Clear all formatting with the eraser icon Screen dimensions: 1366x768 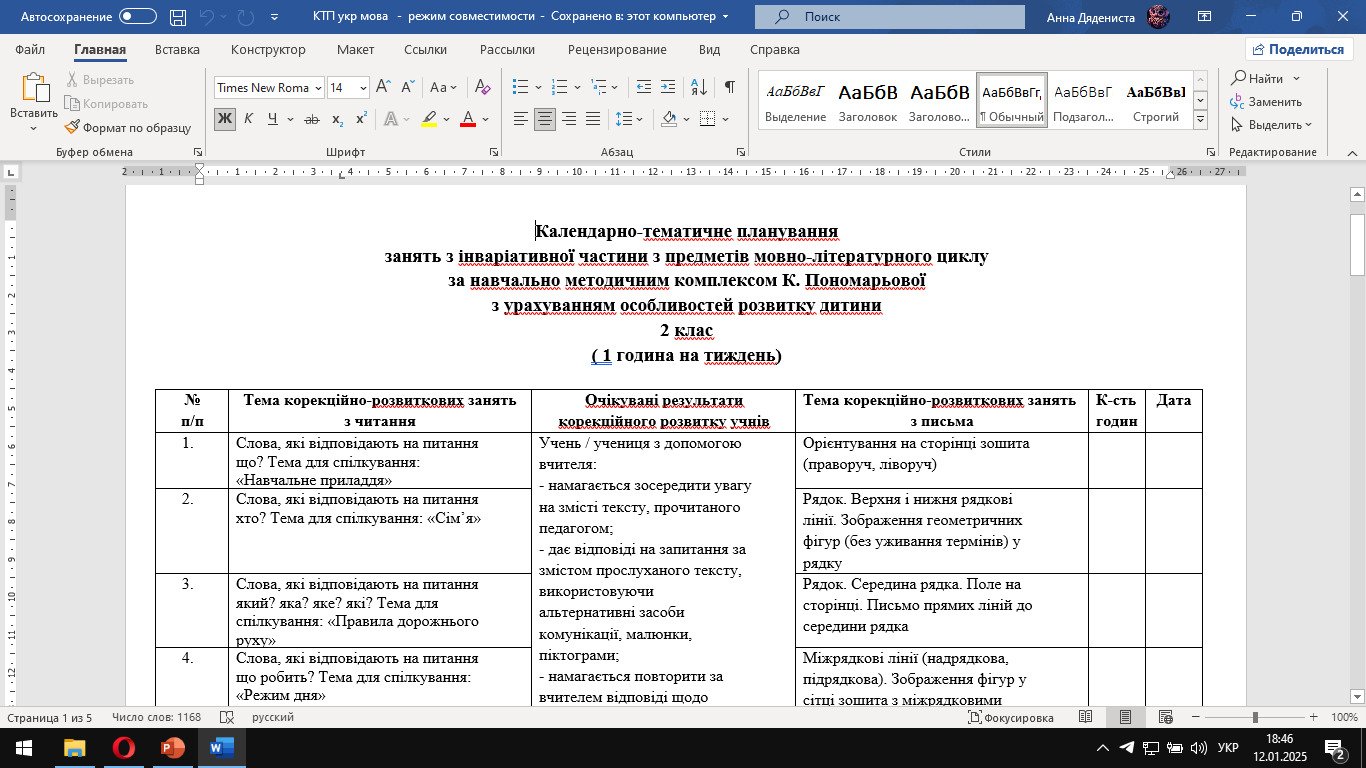pos(482,87)
